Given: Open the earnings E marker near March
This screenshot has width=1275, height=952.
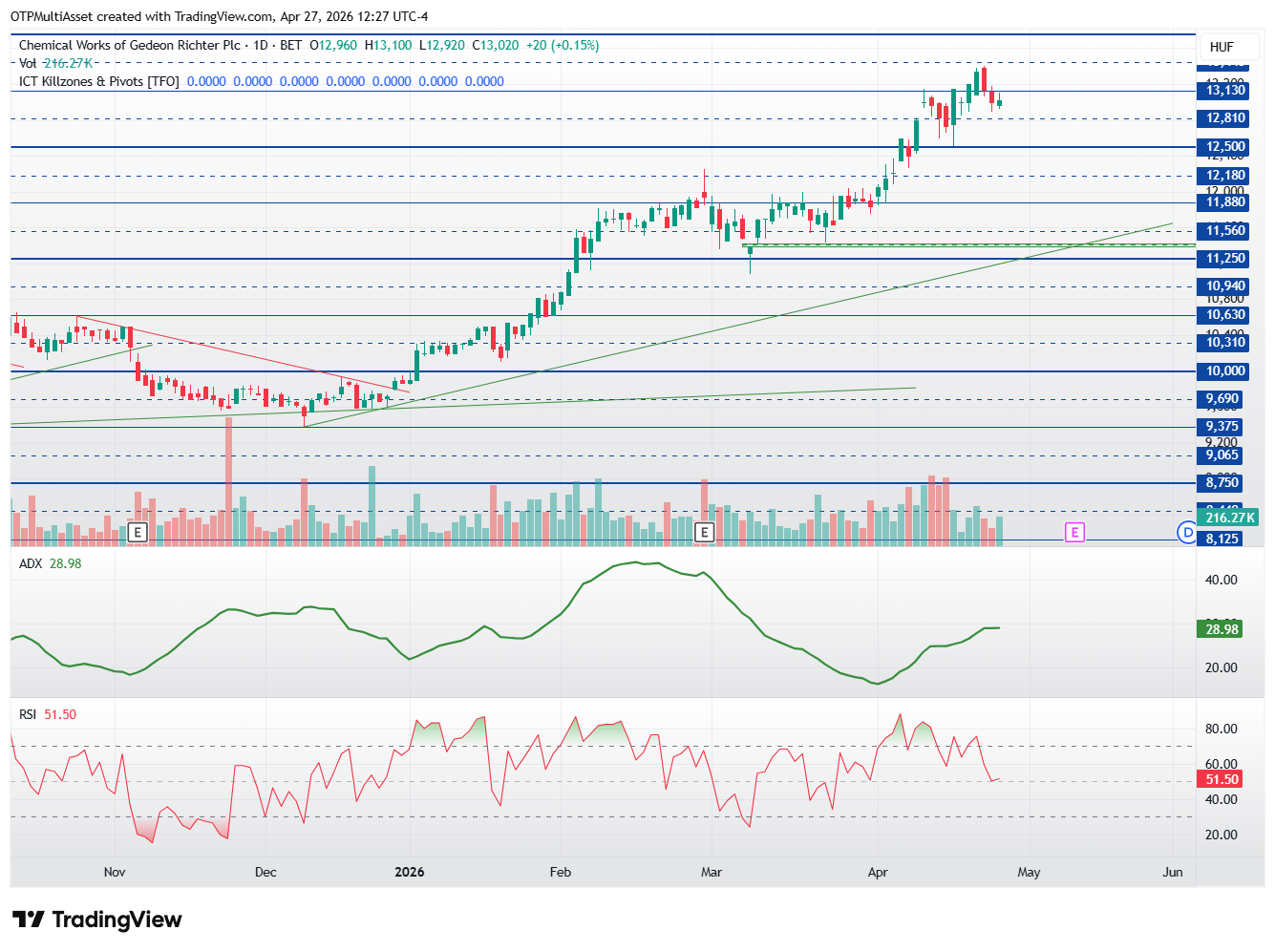Looking at the screenshot, I should [705, 532].
